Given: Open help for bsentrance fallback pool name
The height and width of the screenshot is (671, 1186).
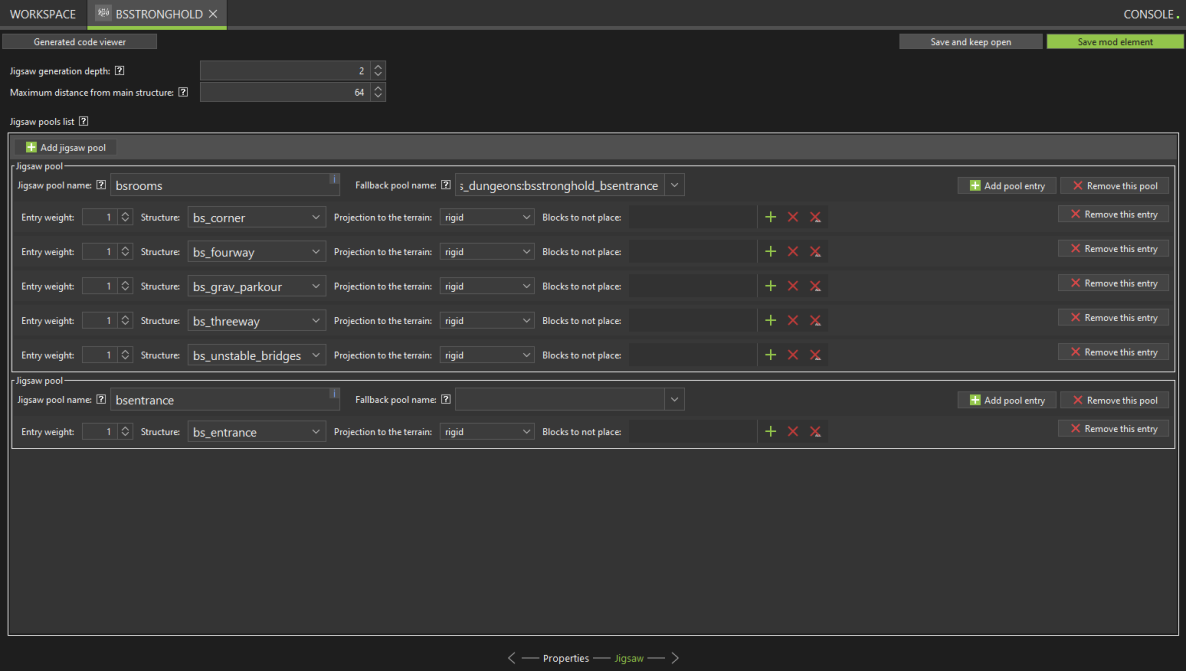Looking at the screenshot, I should pos(446,399).
